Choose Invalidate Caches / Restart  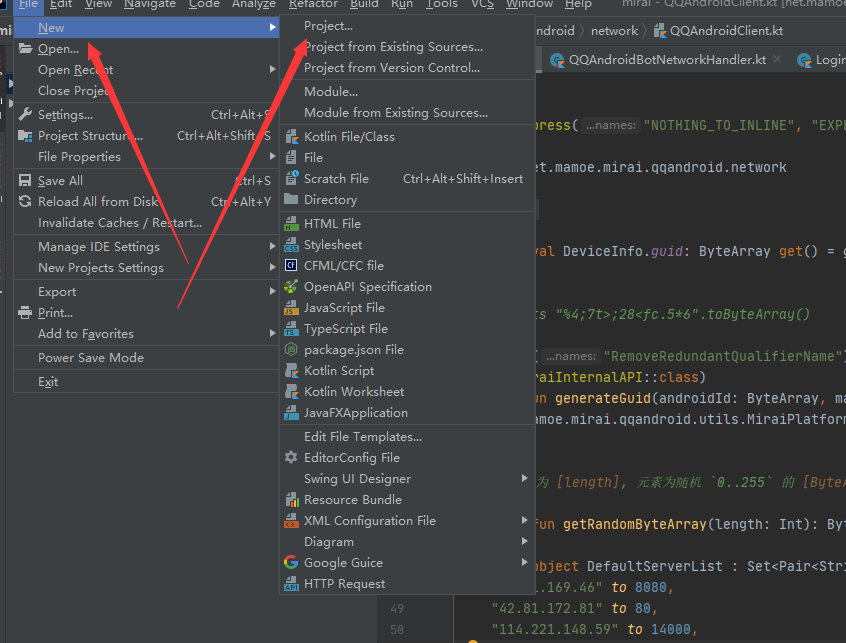(x=119, y=223)
